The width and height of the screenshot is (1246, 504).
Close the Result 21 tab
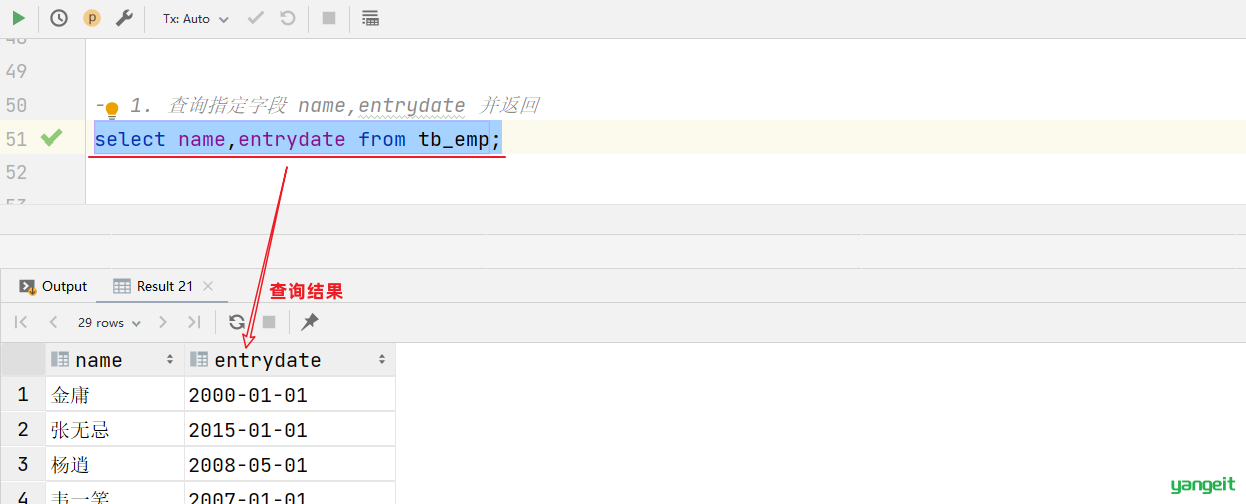click(208, 286)
